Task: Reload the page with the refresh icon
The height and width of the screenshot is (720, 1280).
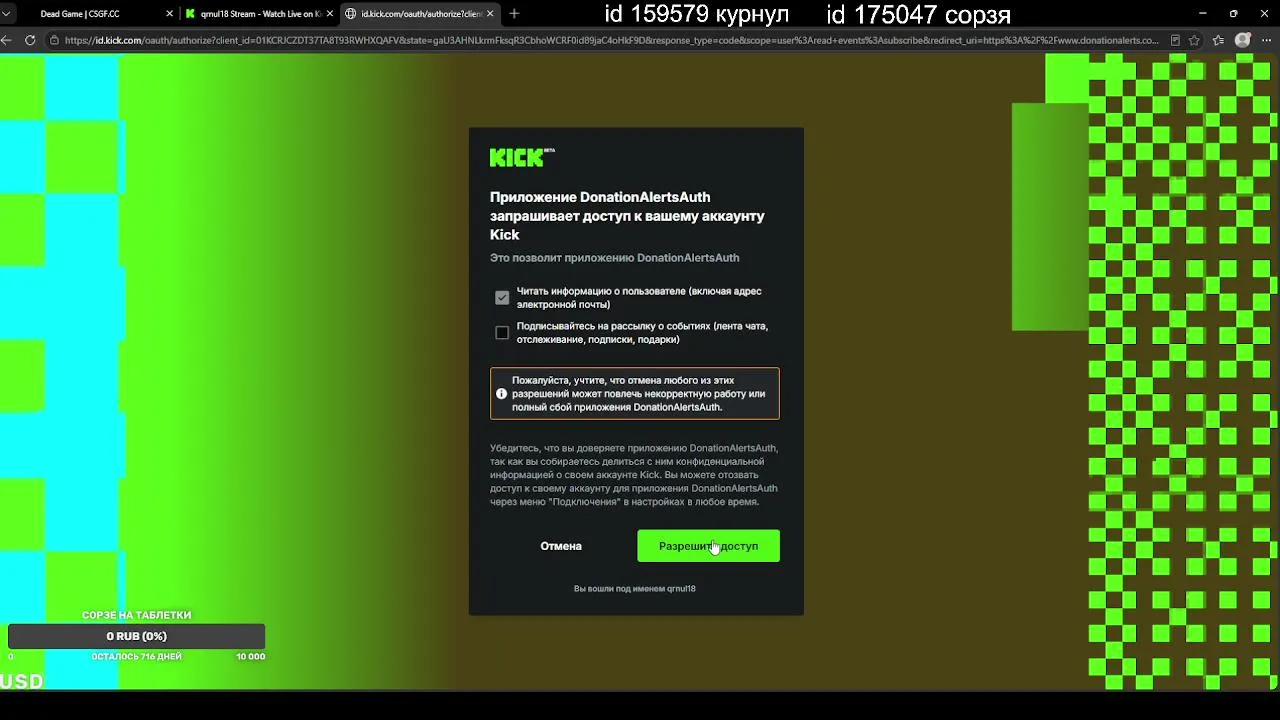Action: click(30, 40)
